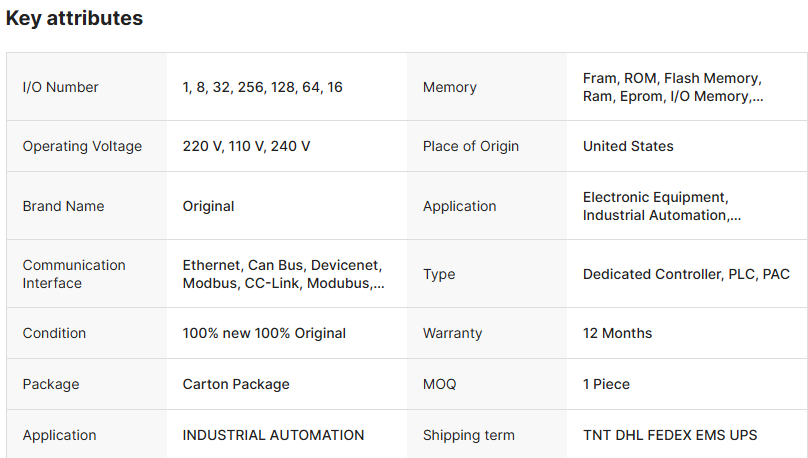Click the Condition label cell
The width and height of the screenshot is (808, 458).
pyautogui.click(x=54, y=333)
